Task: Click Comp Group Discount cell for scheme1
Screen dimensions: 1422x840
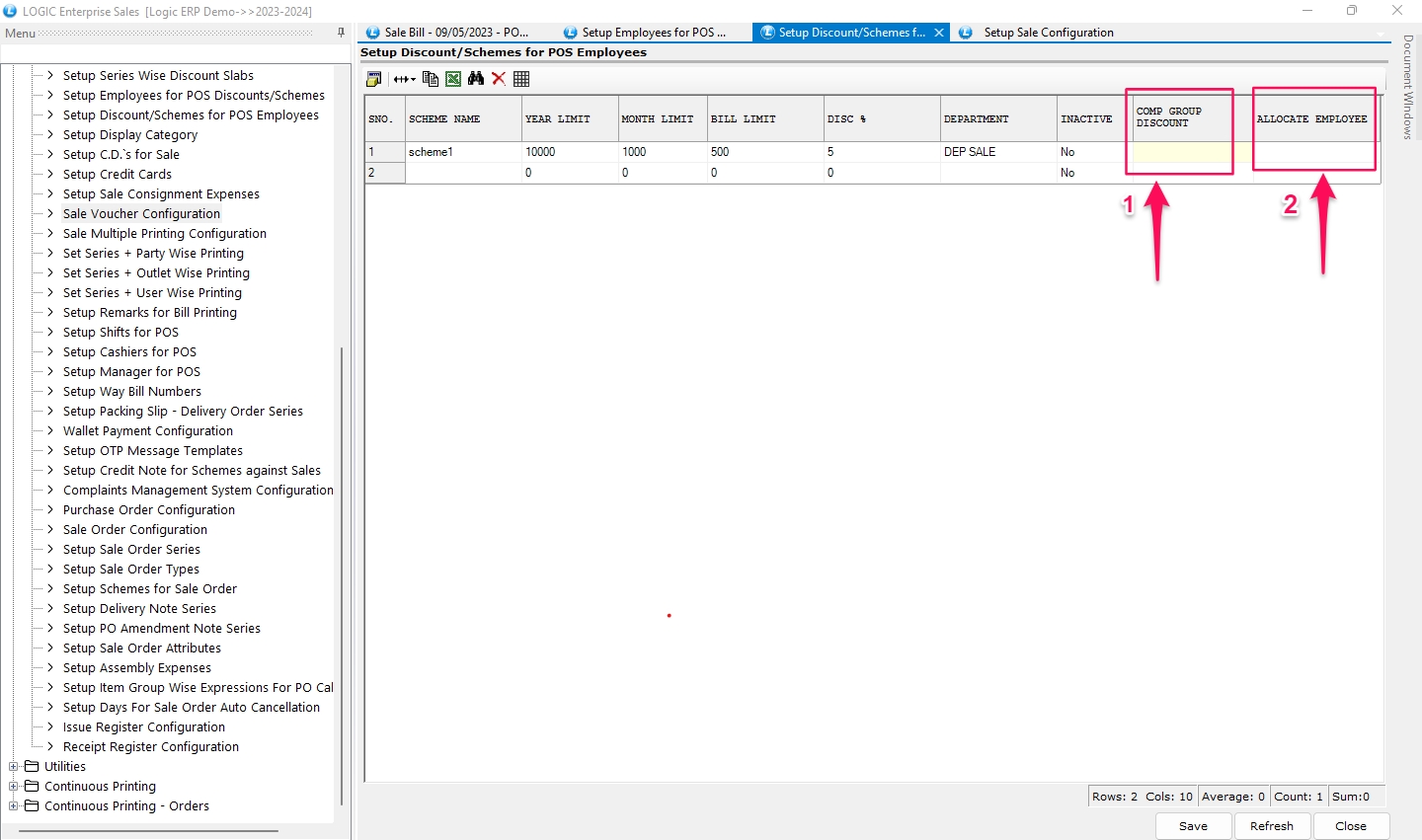Action: (x=1181, y=152)
